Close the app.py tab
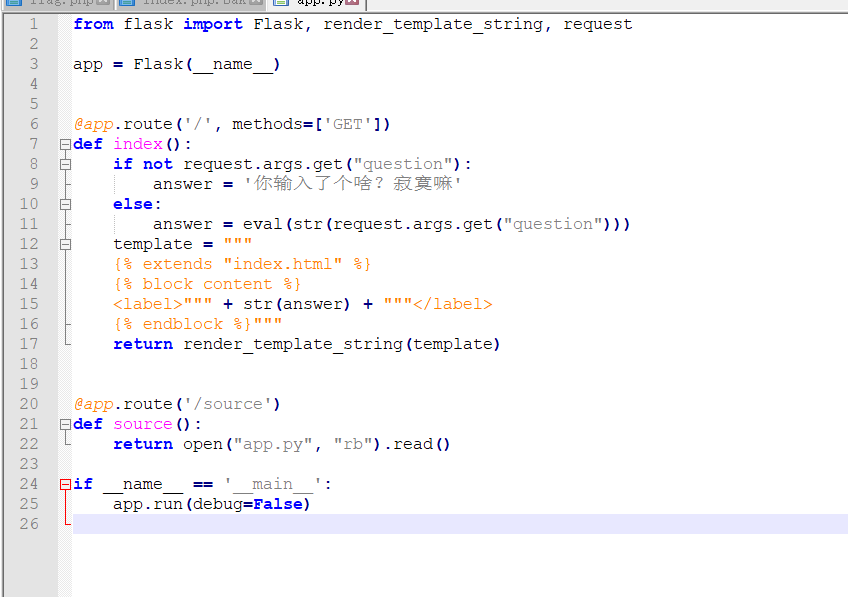848x597 pixels. (353, 2)
